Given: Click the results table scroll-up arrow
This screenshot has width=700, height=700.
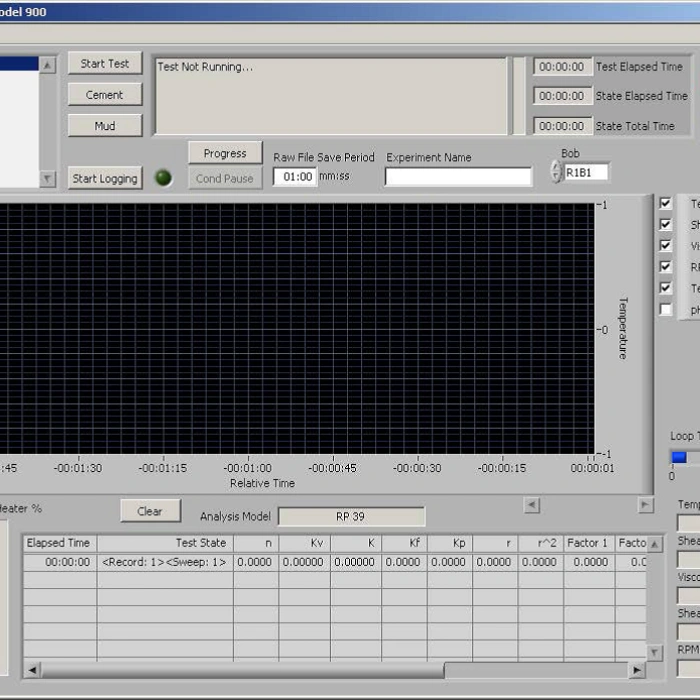Looking at the screenshot, I should pos(655,545).
